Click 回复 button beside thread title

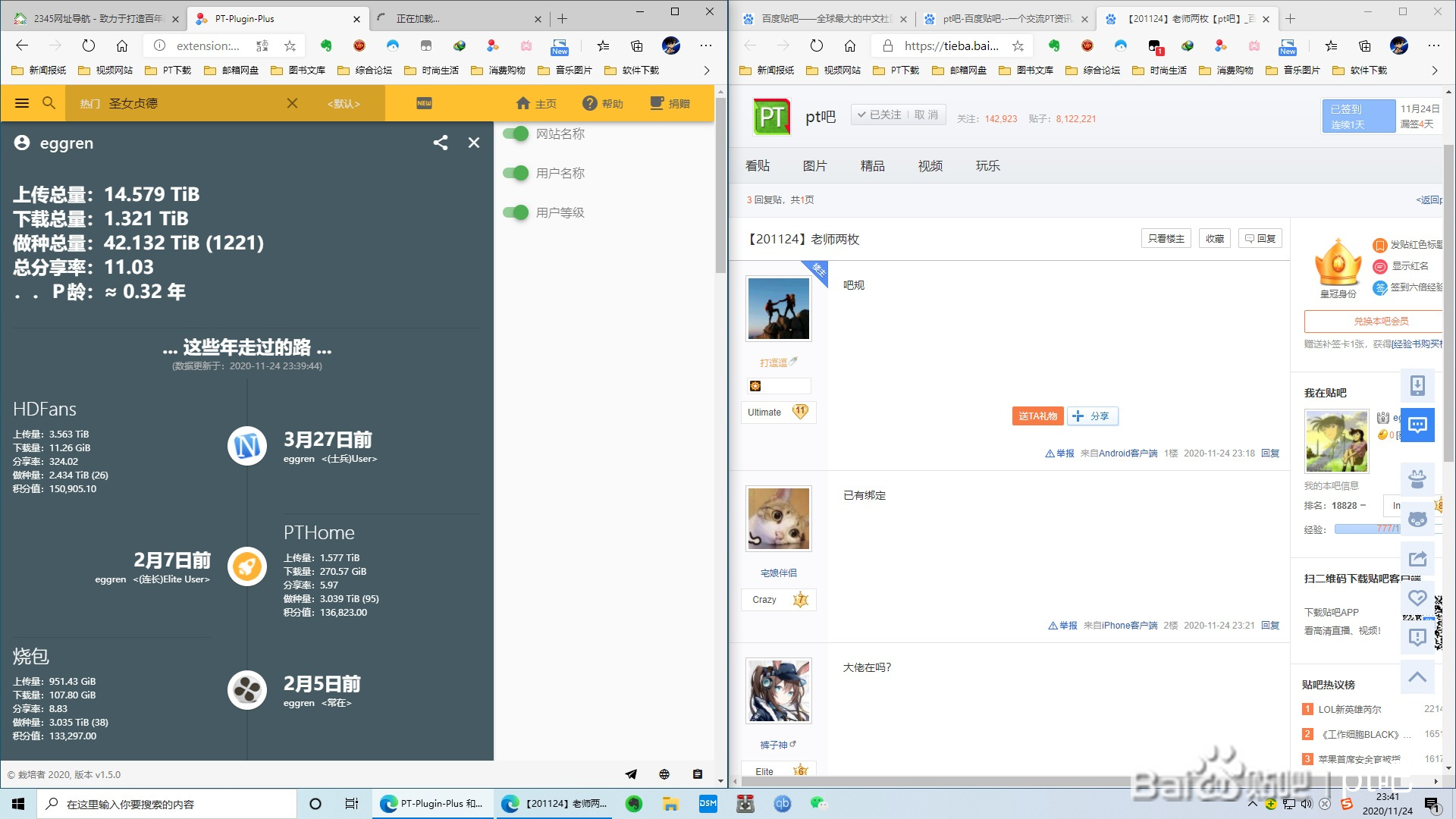(x=1260, y=238)
